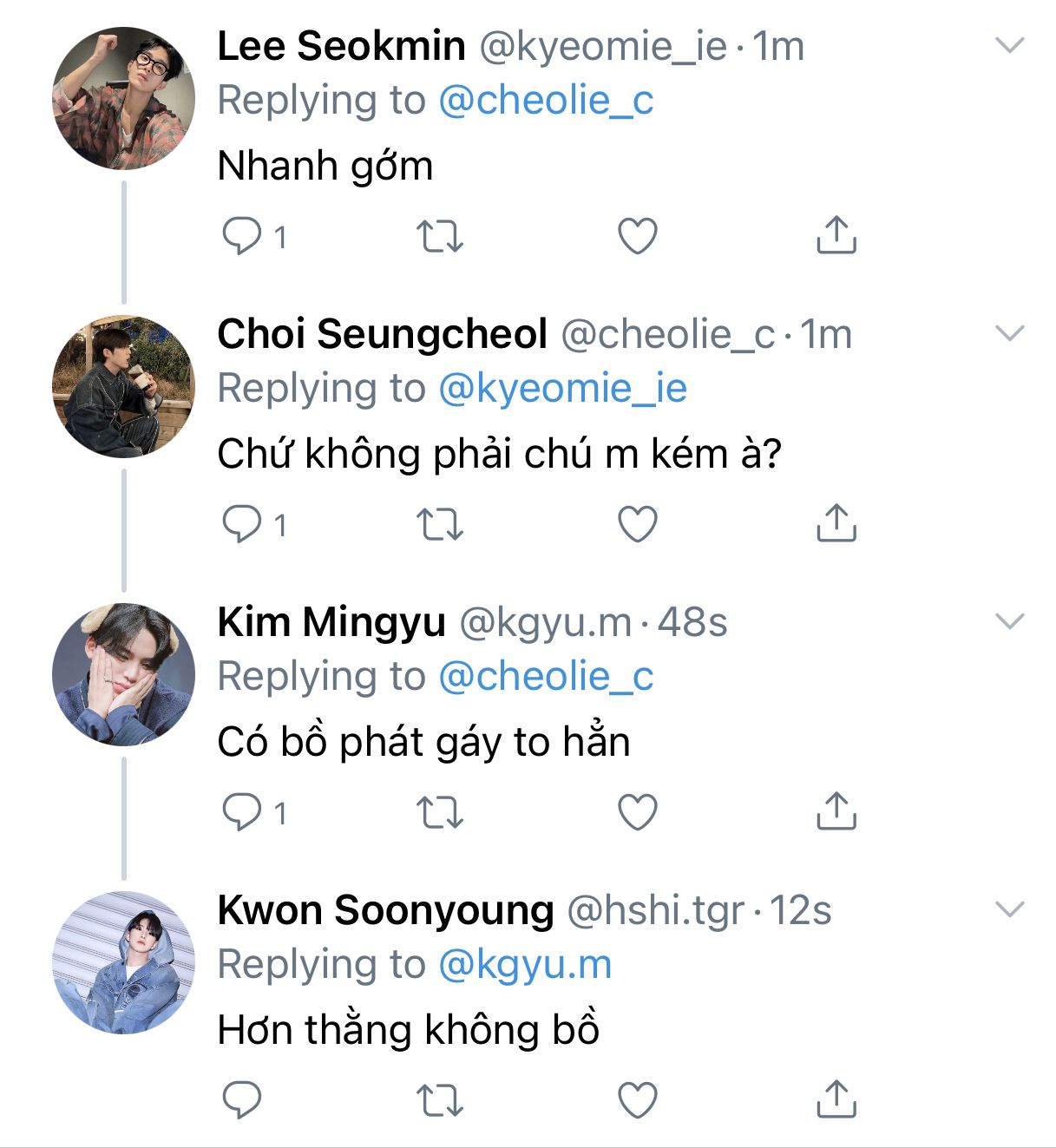Retweet Lee Seokmin's "Nhanh gớm" tweet

pyautogui.click(x=440, y=236)
